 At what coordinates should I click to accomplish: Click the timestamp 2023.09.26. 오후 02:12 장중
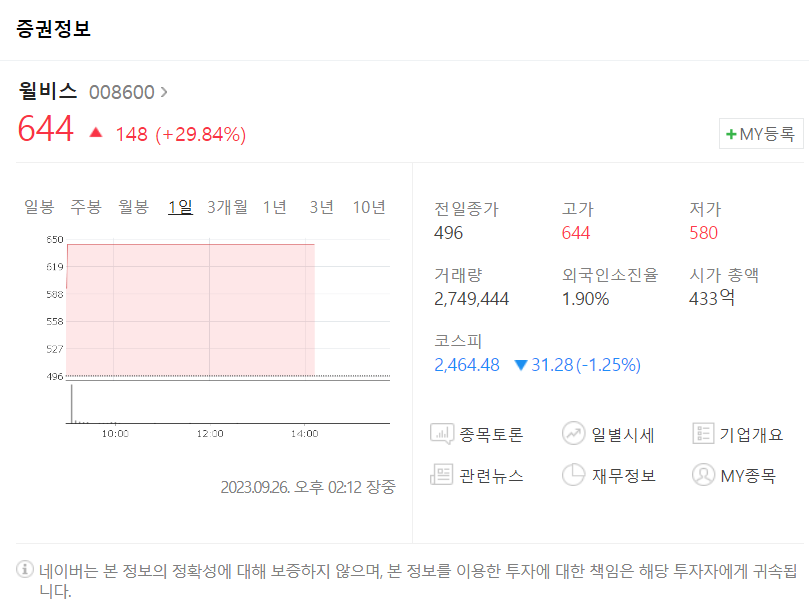(308, 487)
